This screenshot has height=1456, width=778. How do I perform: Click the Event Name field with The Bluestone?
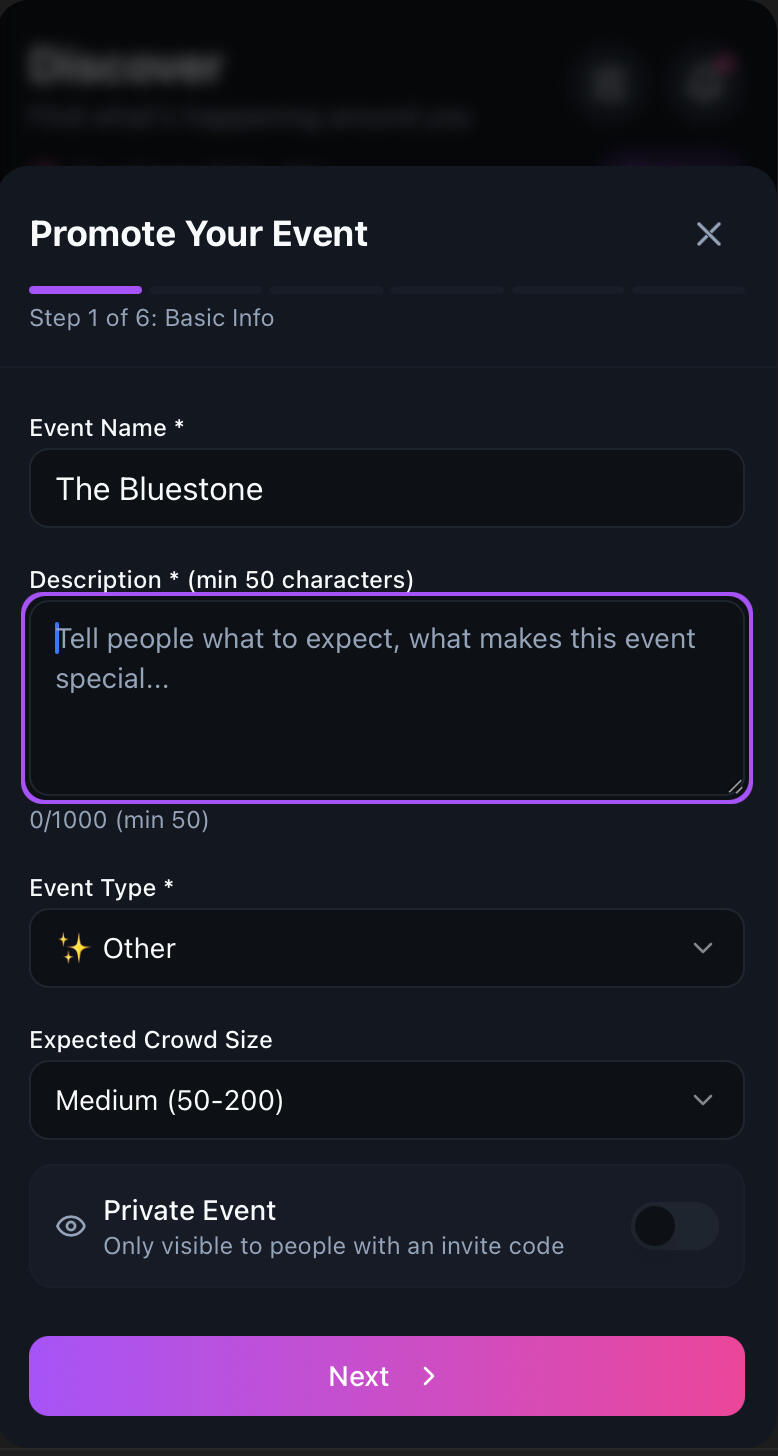pos(387,489)
